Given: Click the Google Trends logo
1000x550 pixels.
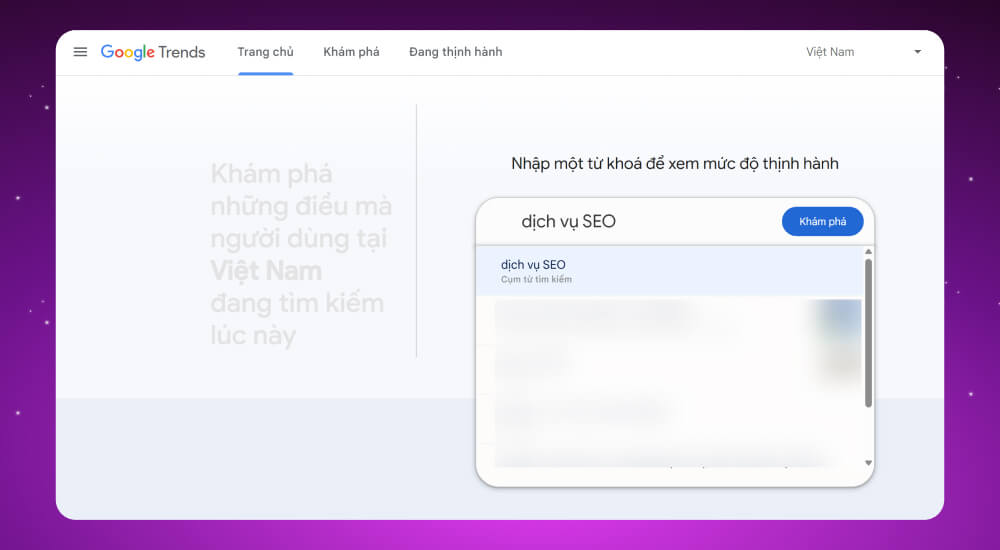Looking at the screenshot, I should pyautogui.click(x=153, y=52).
